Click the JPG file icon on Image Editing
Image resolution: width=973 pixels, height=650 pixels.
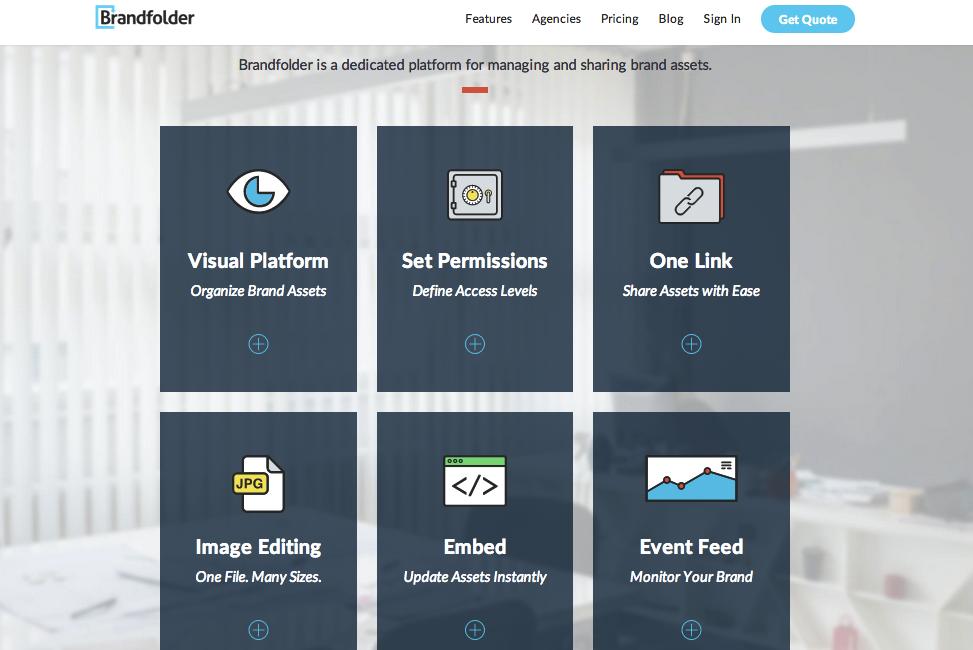(258, 484)
